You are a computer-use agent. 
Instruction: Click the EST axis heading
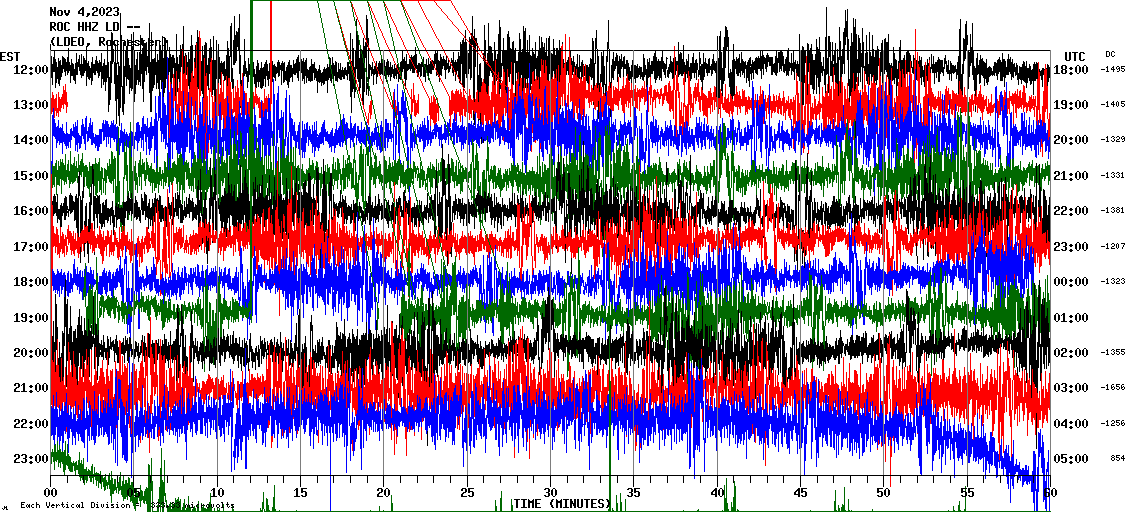10,56
